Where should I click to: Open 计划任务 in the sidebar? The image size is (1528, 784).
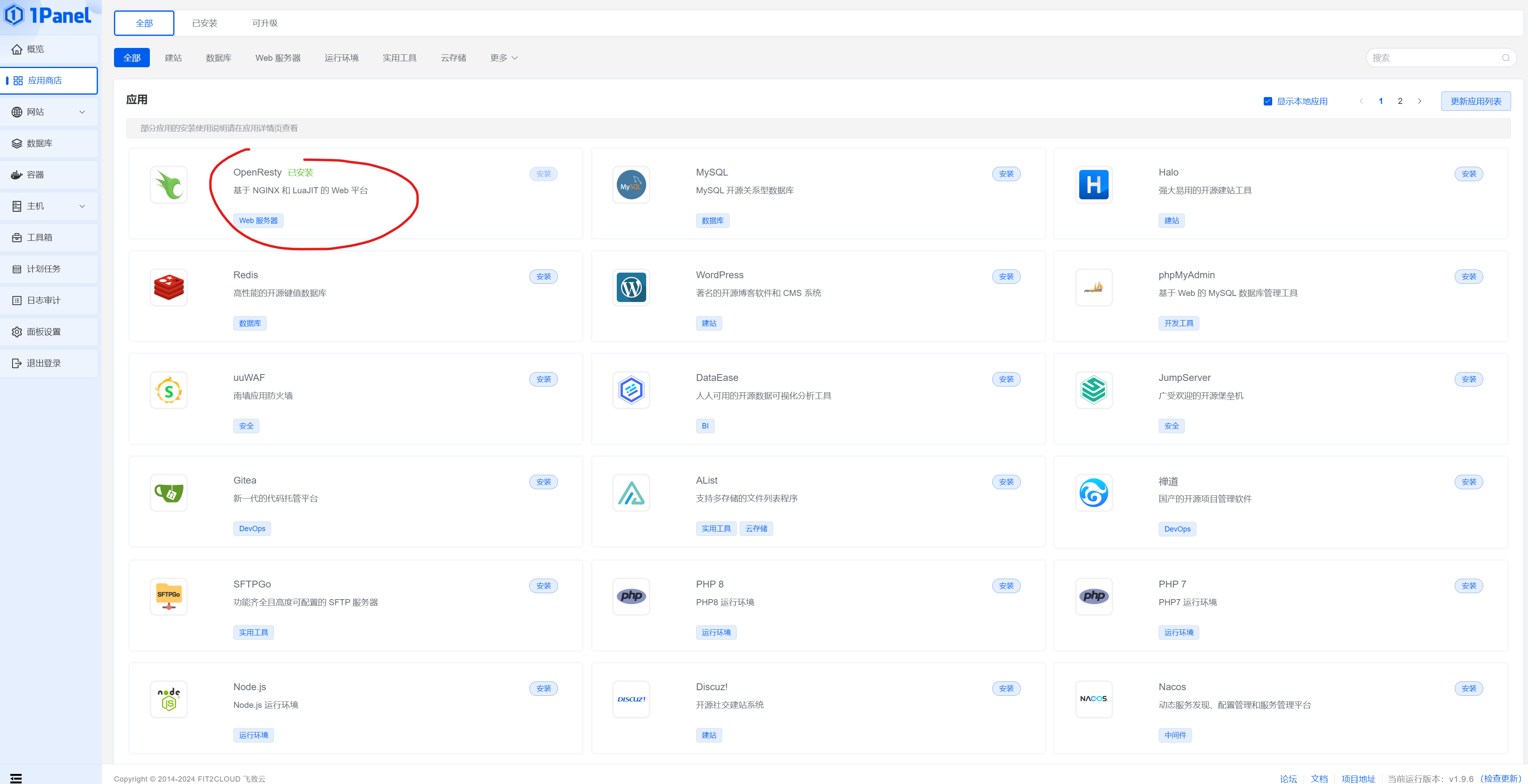click(49, 269)
